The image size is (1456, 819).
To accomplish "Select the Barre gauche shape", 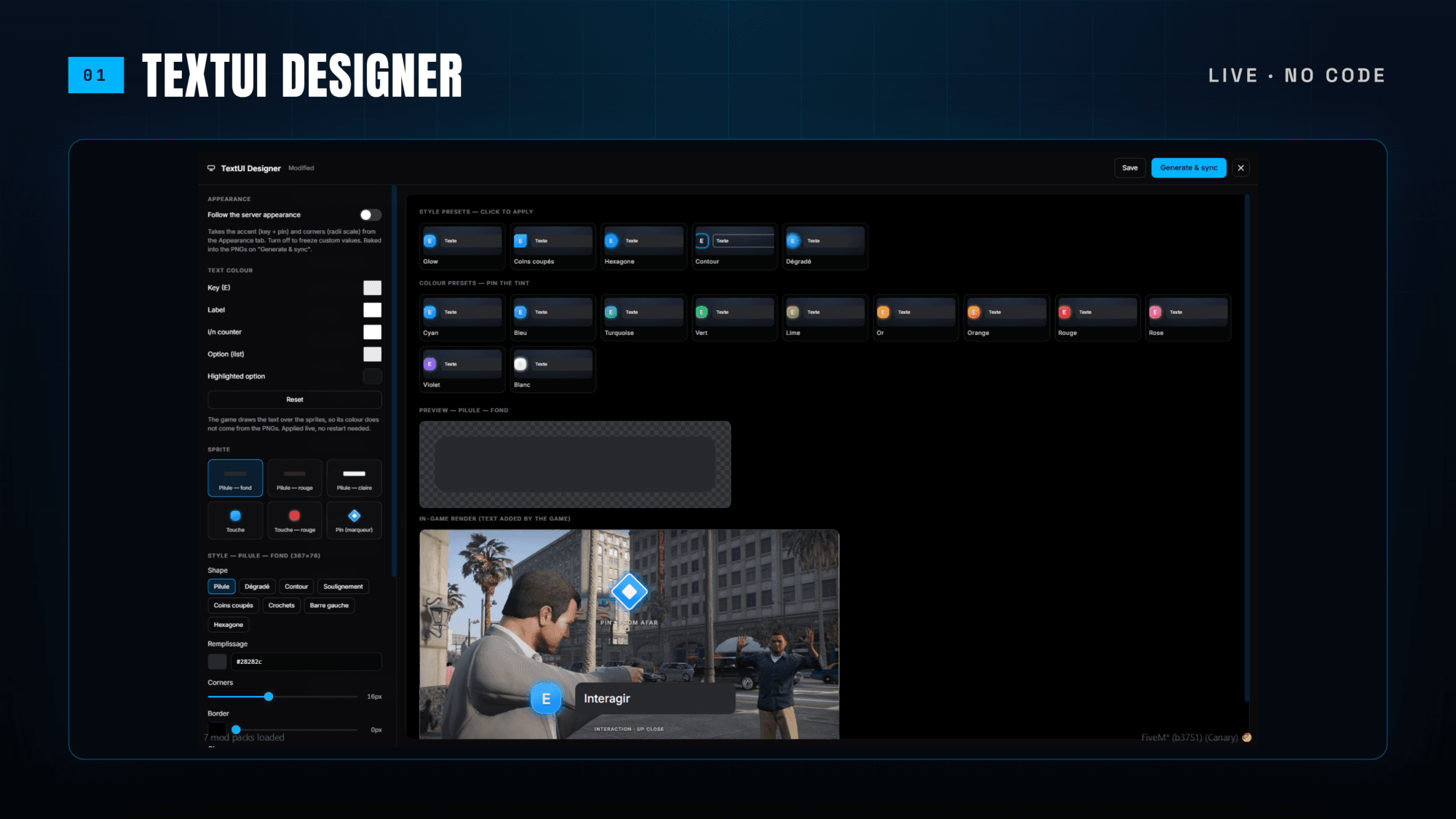I will 329,606.
